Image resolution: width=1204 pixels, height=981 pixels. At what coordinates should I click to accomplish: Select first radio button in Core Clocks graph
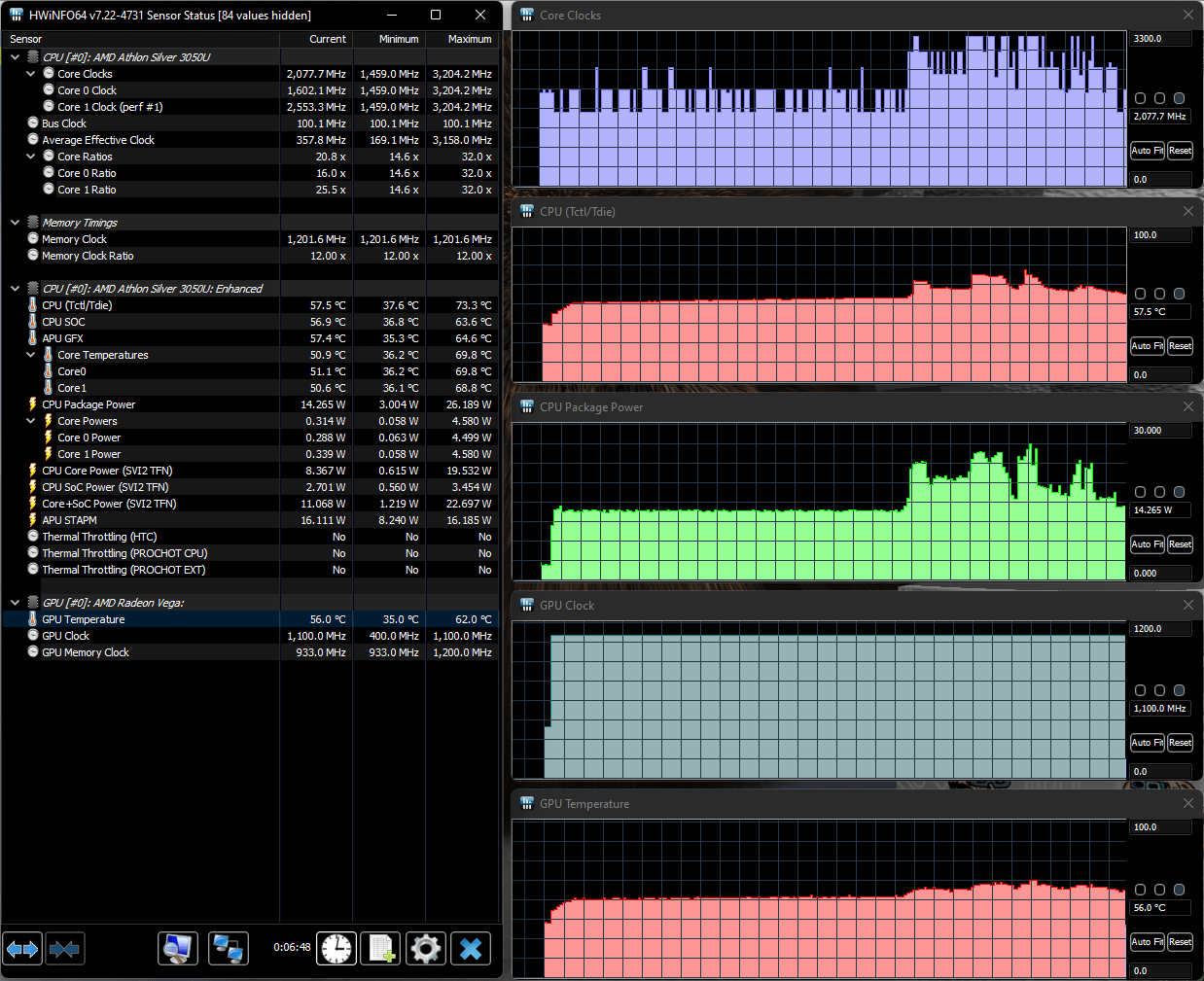tap(1141, 98)
